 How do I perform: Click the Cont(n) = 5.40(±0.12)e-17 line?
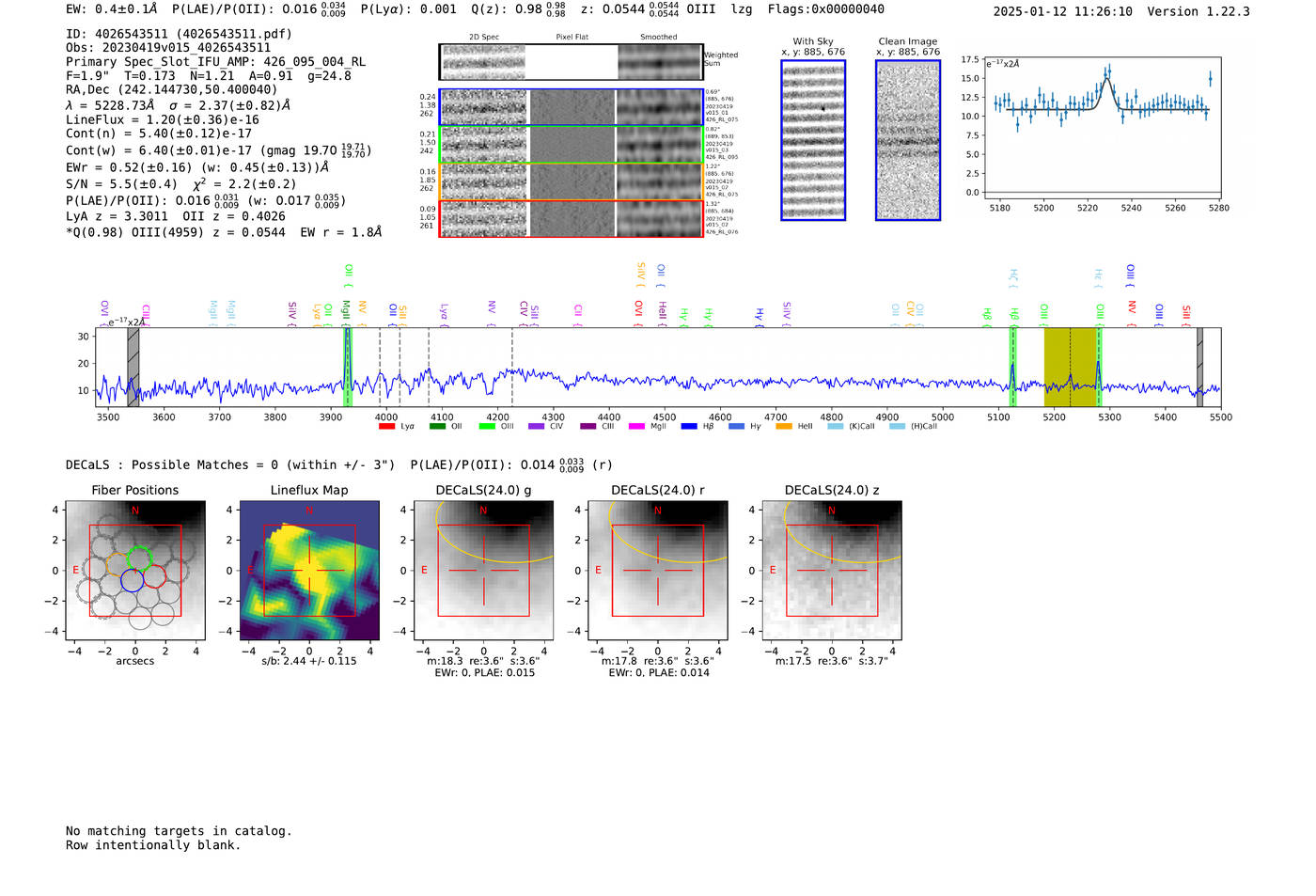159,134
